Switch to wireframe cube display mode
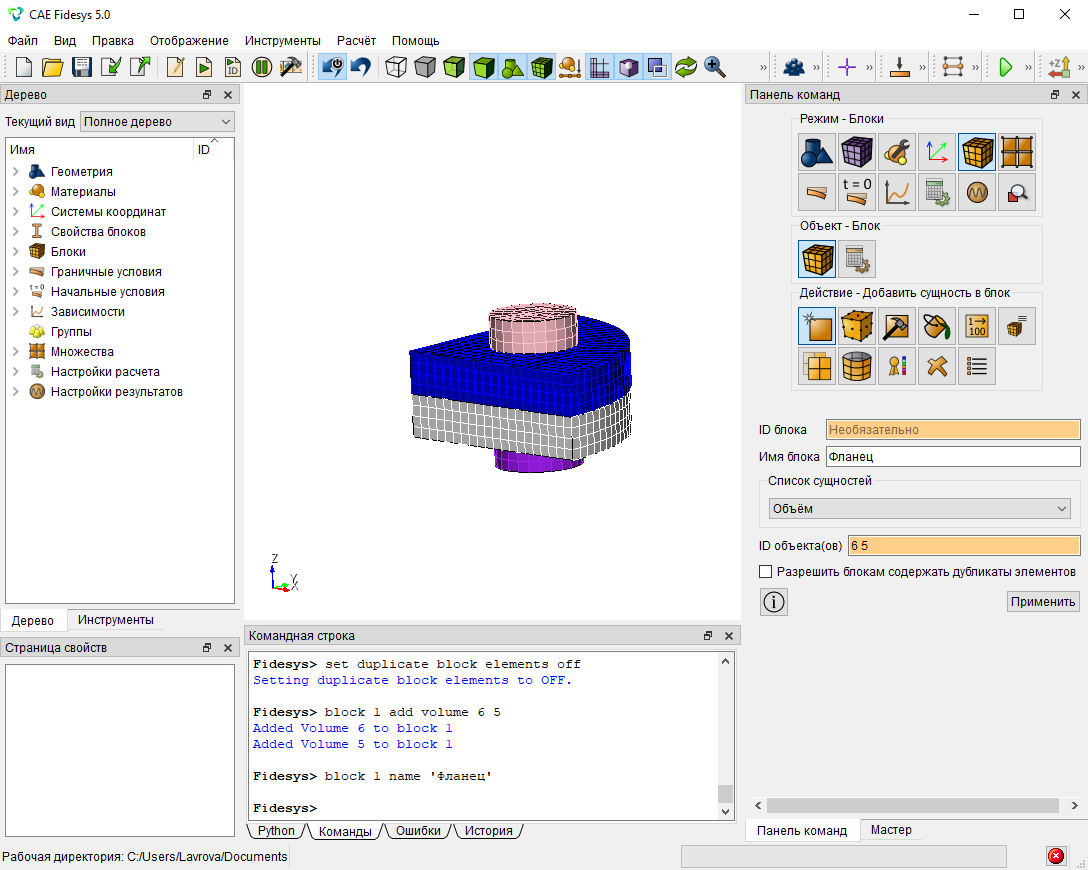1088x870 pixels. [396, 67]
